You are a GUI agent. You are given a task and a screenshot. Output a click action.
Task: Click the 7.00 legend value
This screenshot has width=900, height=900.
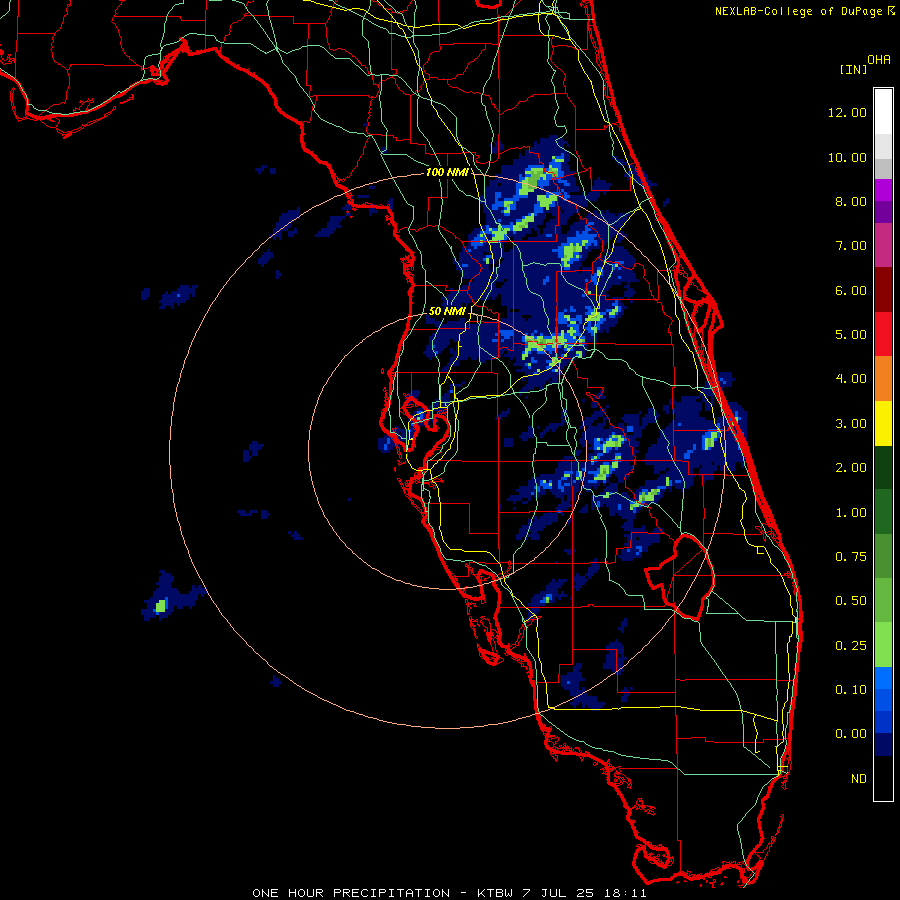851,246
